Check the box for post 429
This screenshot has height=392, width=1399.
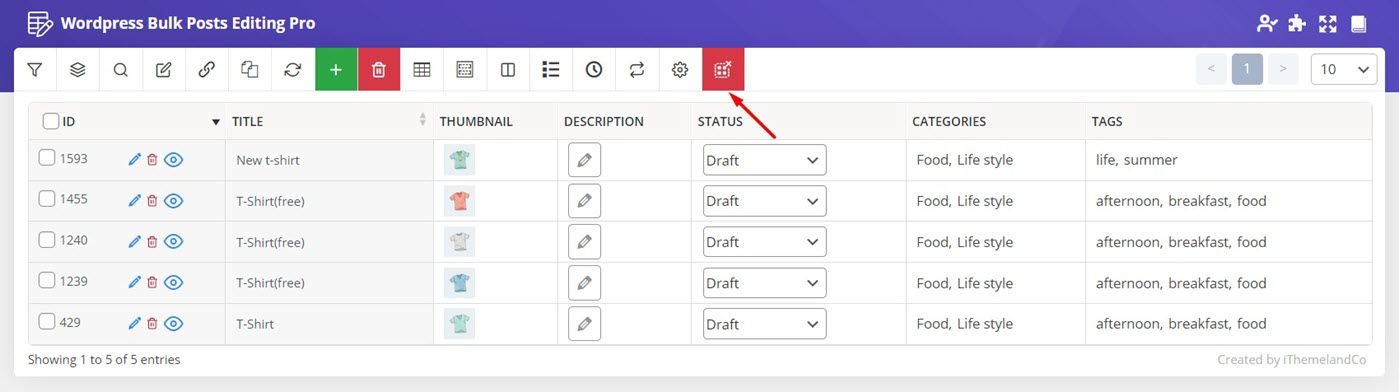coord(47,321)
